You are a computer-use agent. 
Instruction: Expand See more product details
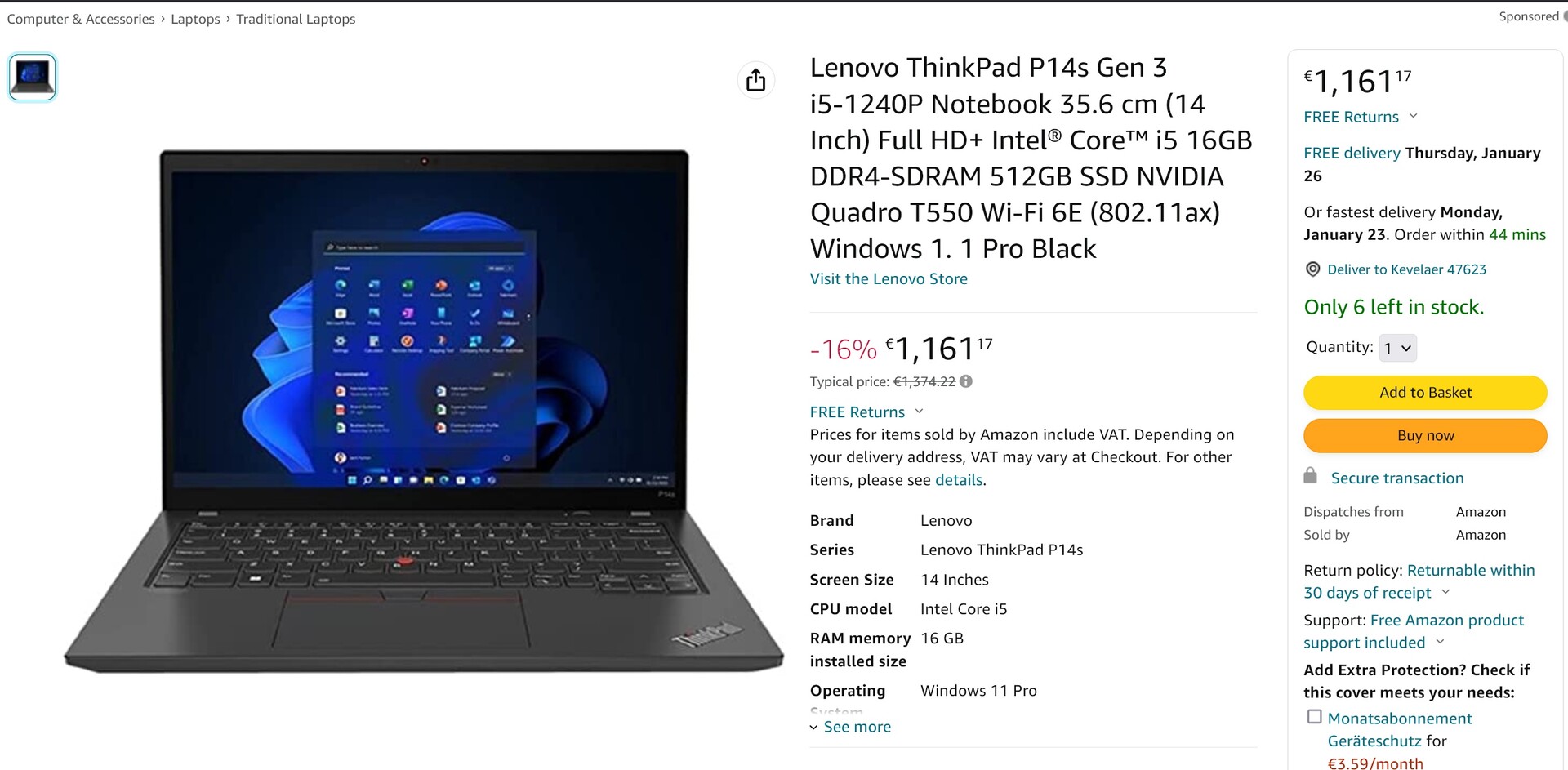pyautogui.click(x=850, y=727)
